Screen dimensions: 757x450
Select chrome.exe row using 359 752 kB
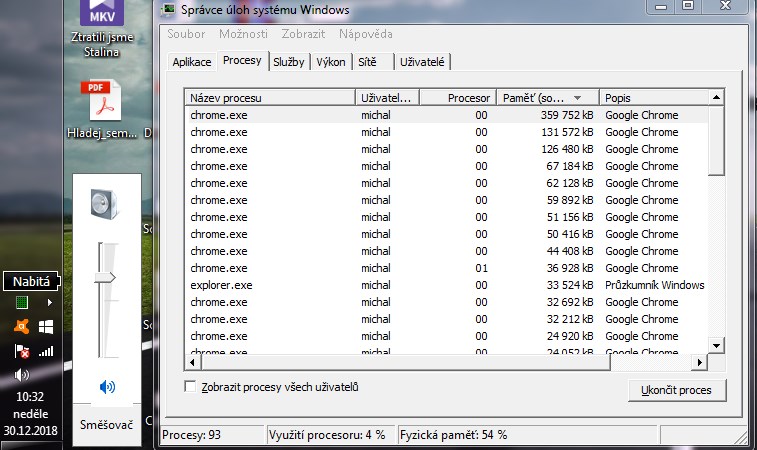click(446, 115)
